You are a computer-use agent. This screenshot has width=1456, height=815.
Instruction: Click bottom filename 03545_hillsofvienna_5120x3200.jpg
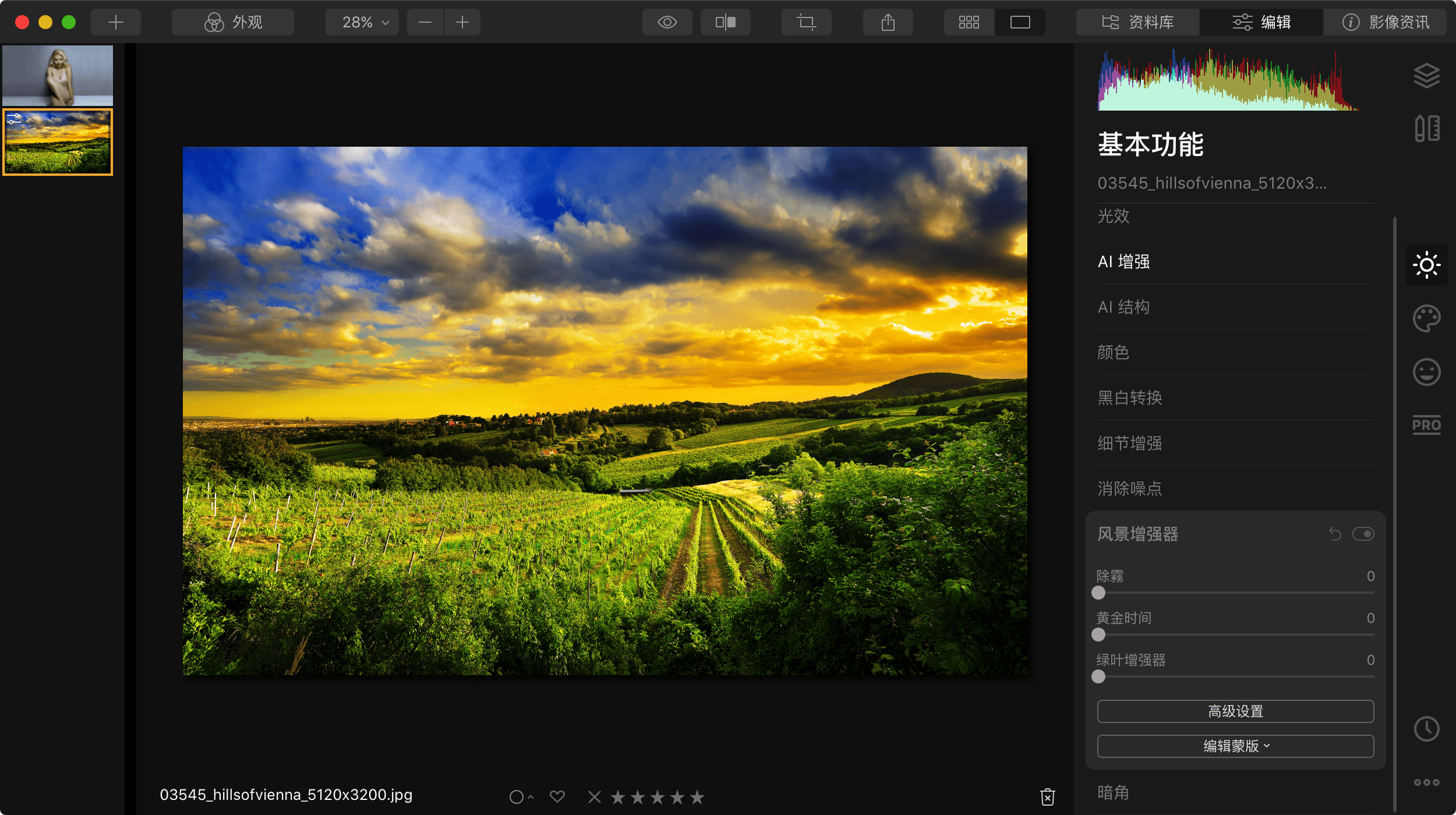[x=286, y=795]
